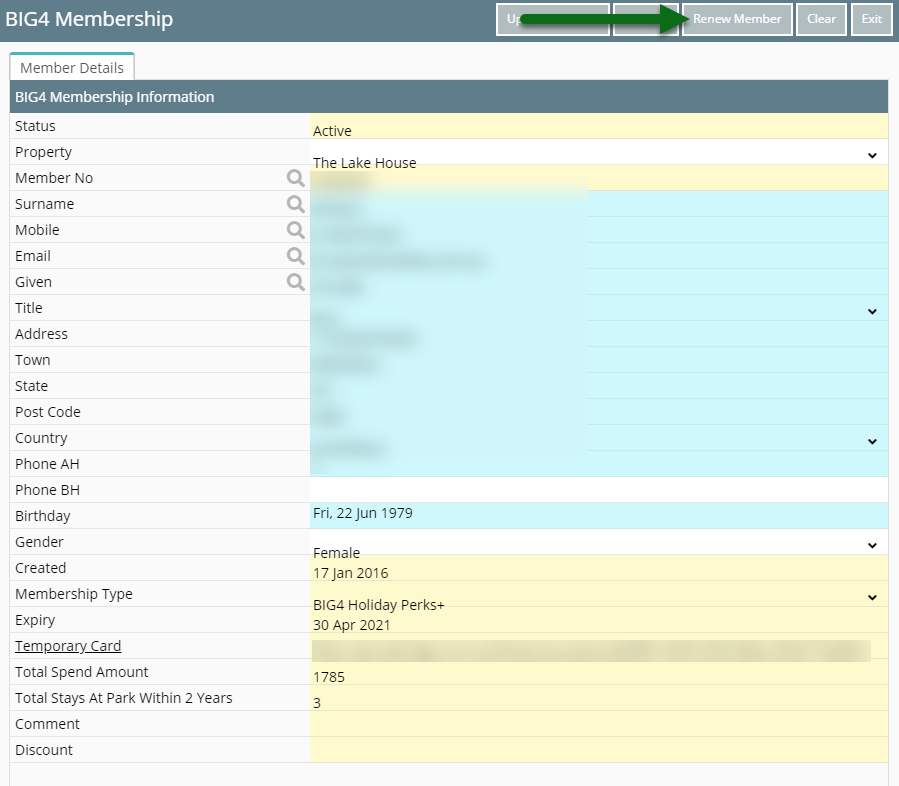This screenshot has height=786, width=899.
Task: Click the Given name input field
Action: (599, 282)
